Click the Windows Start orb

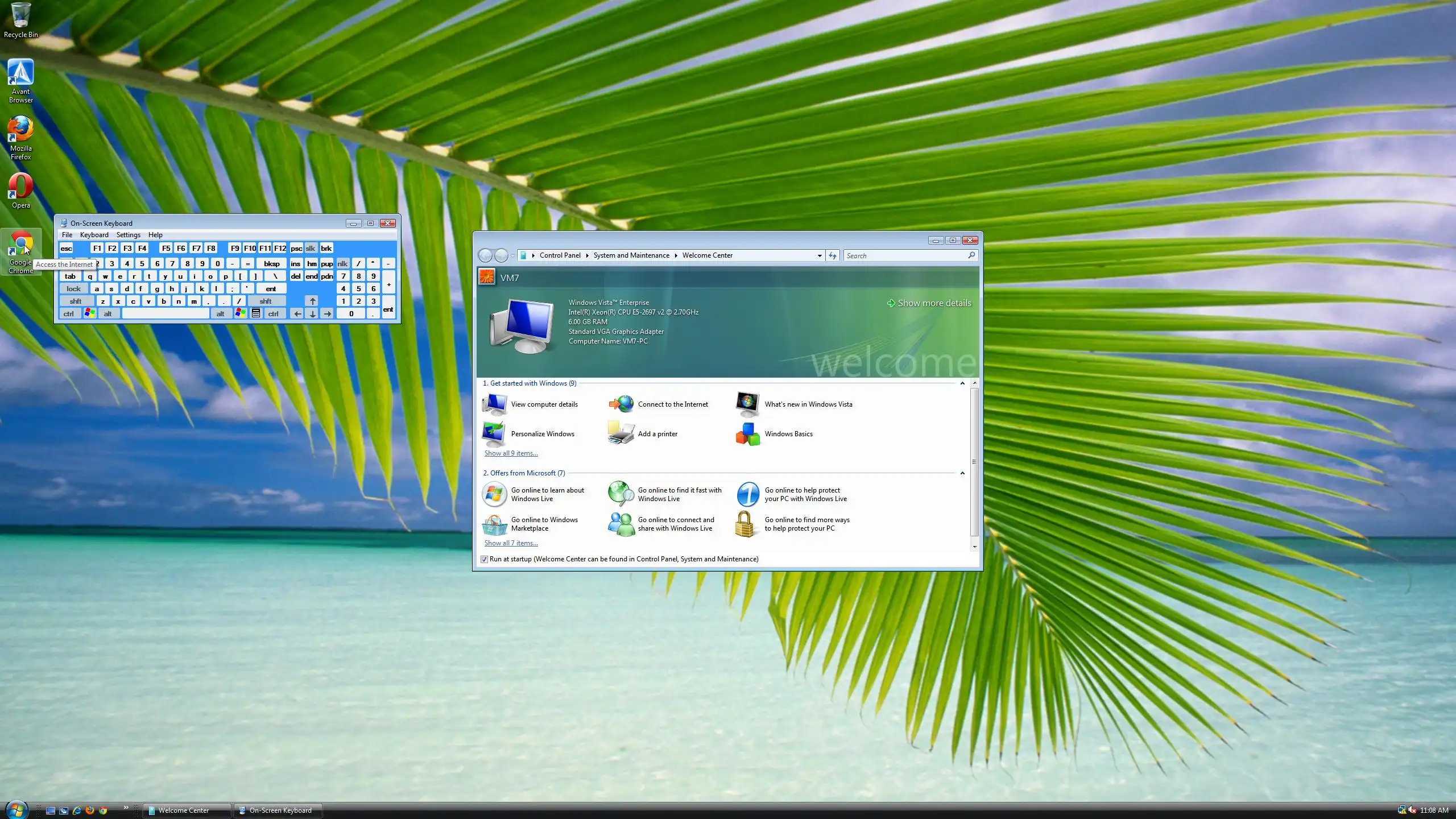pyautogui.click(x=16, y=809)
